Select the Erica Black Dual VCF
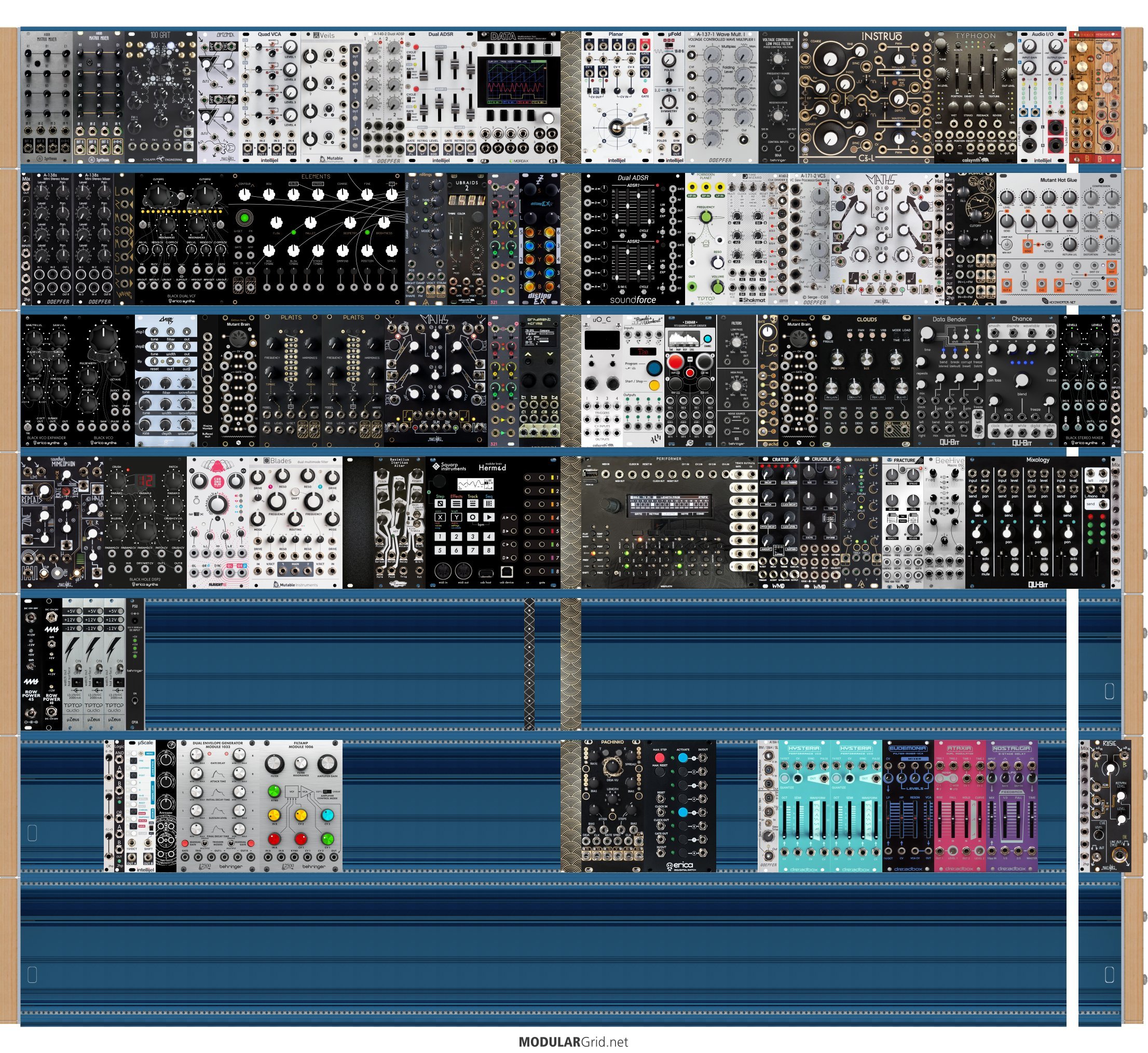Screen dimensions: 1148x1053 (x=182, y=239)
